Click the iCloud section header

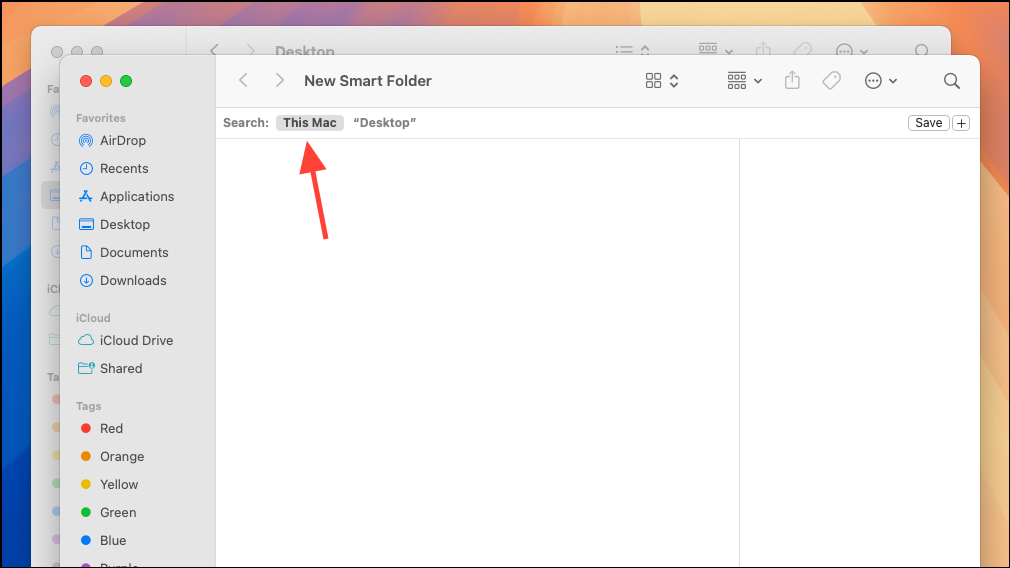(93, 318)
